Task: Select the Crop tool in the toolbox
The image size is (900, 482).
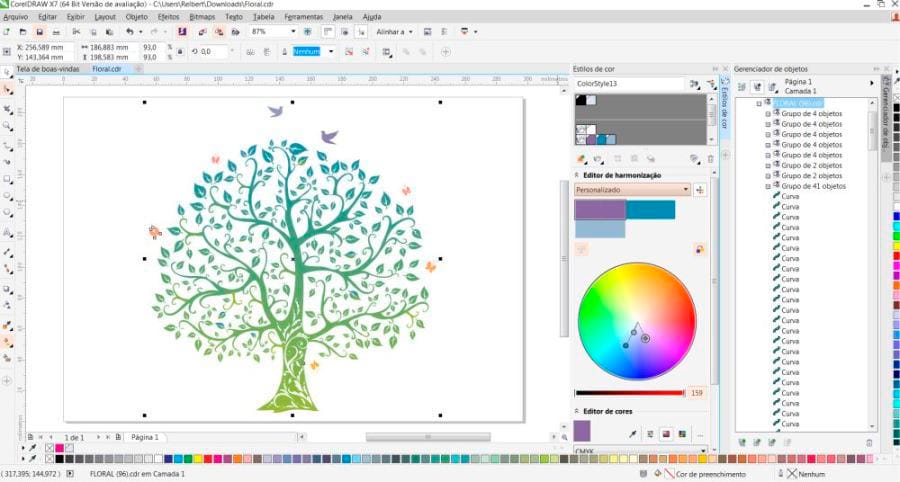Action: tap(7, 109)
